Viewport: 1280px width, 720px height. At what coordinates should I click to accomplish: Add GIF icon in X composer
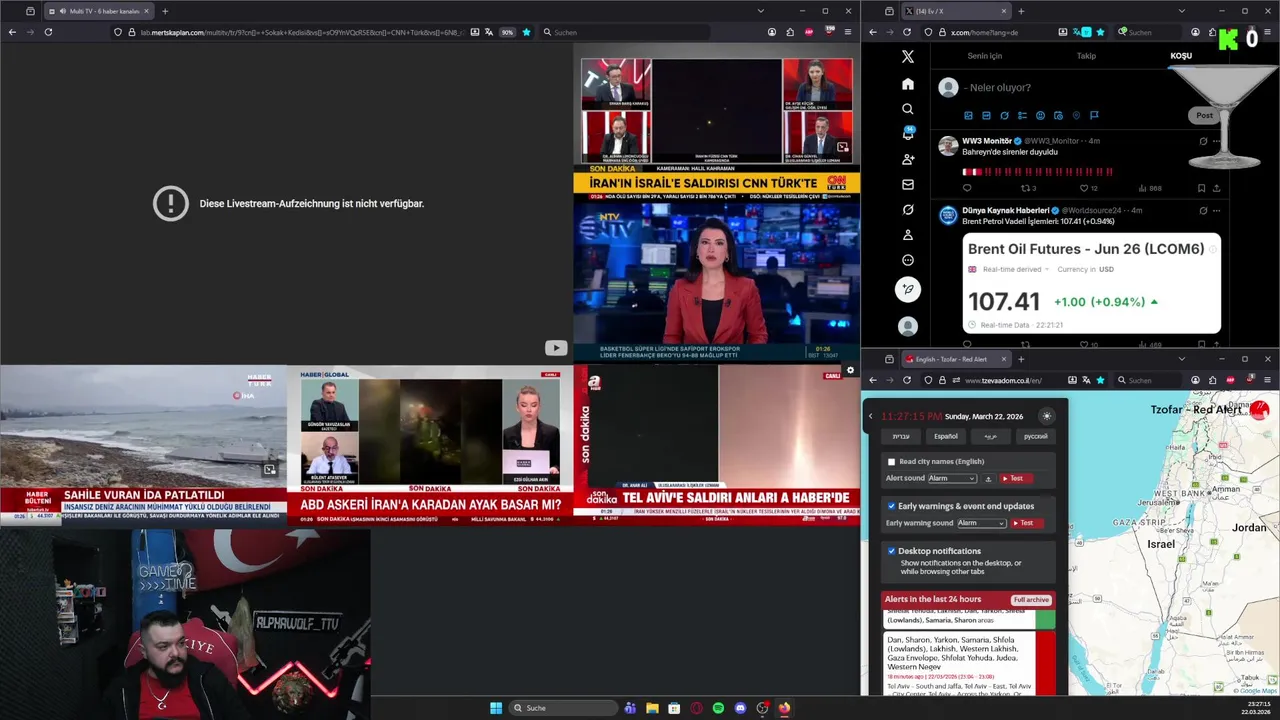point(986,115)
